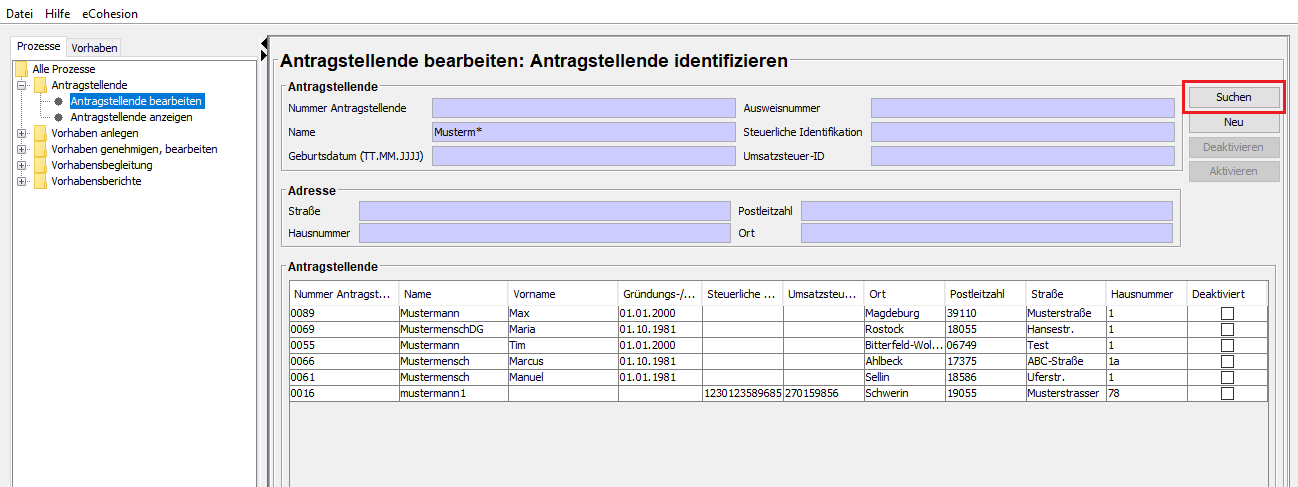This screenshot has width=1298, height=487.
Task: Toggle Deaktiviert checkbox for row 0061
Action: pyautogui.click(x=1227, y=378)
